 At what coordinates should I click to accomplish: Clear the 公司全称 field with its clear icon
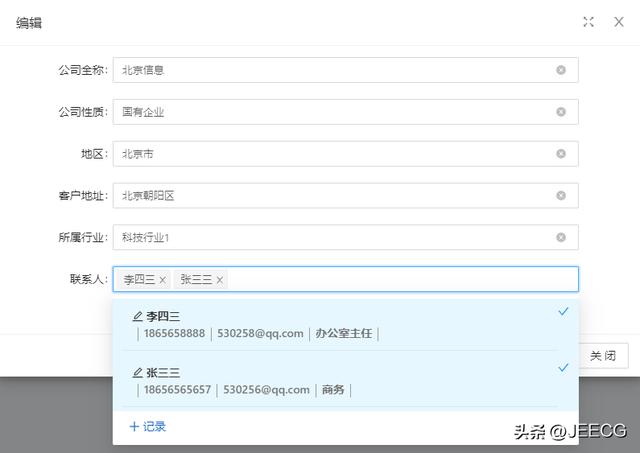click(561, 70)
